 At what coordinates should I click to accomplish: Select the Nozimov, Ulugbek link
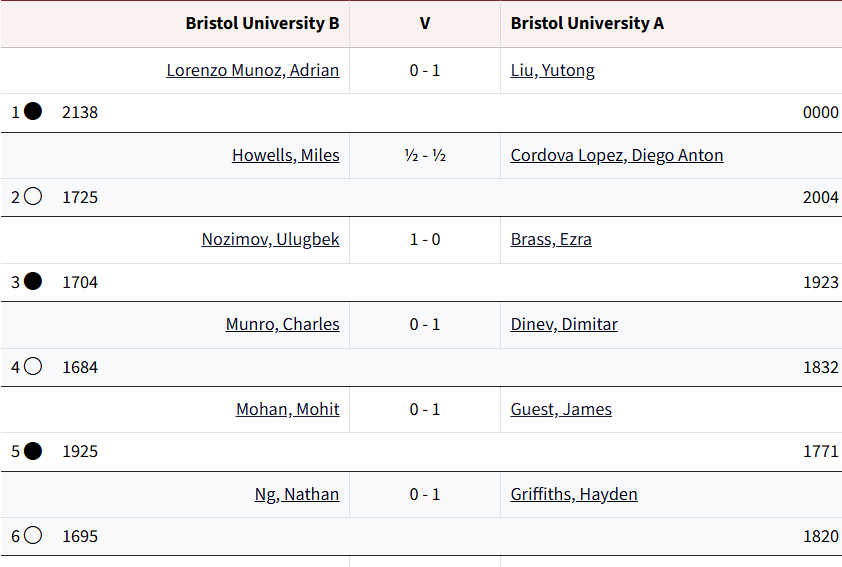pyautogui.click(x=270, y=240)
